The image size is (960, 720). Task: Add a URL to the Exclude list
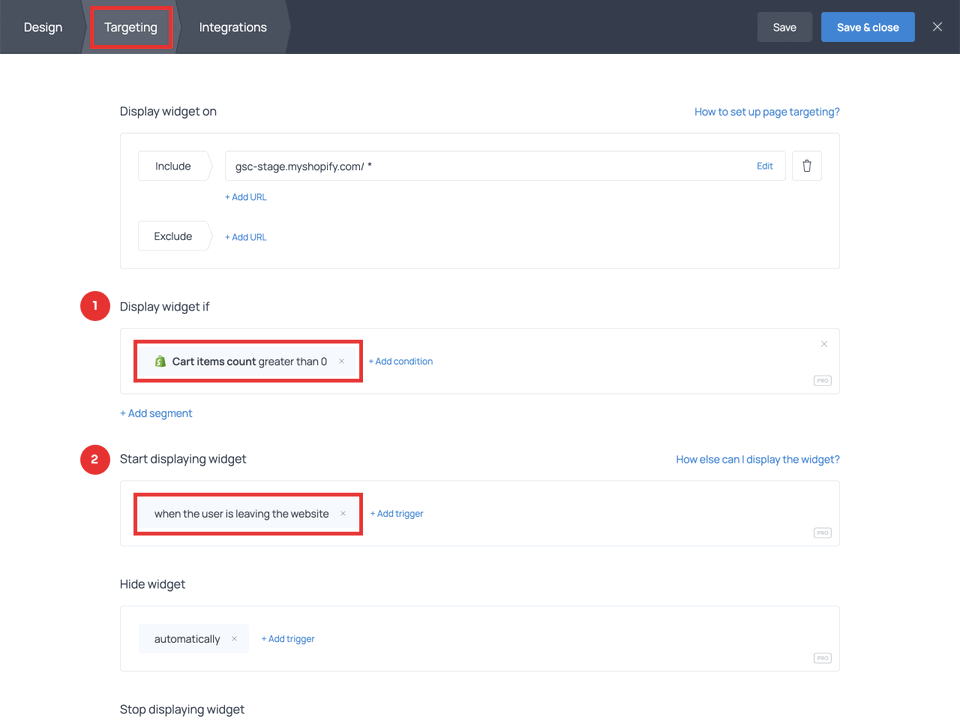point(245,236)
